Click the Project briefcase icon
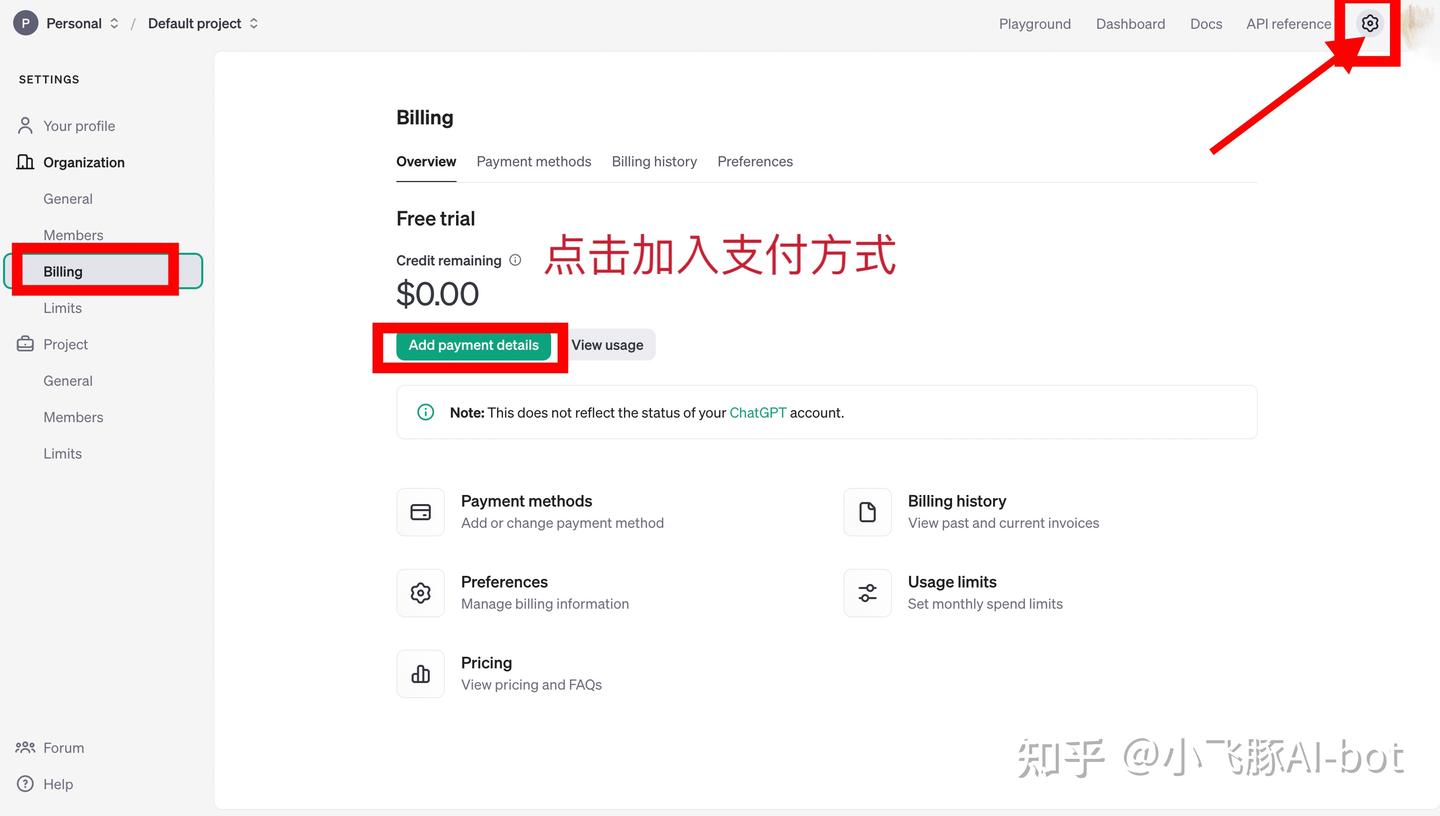 click(x=23, y=344)
